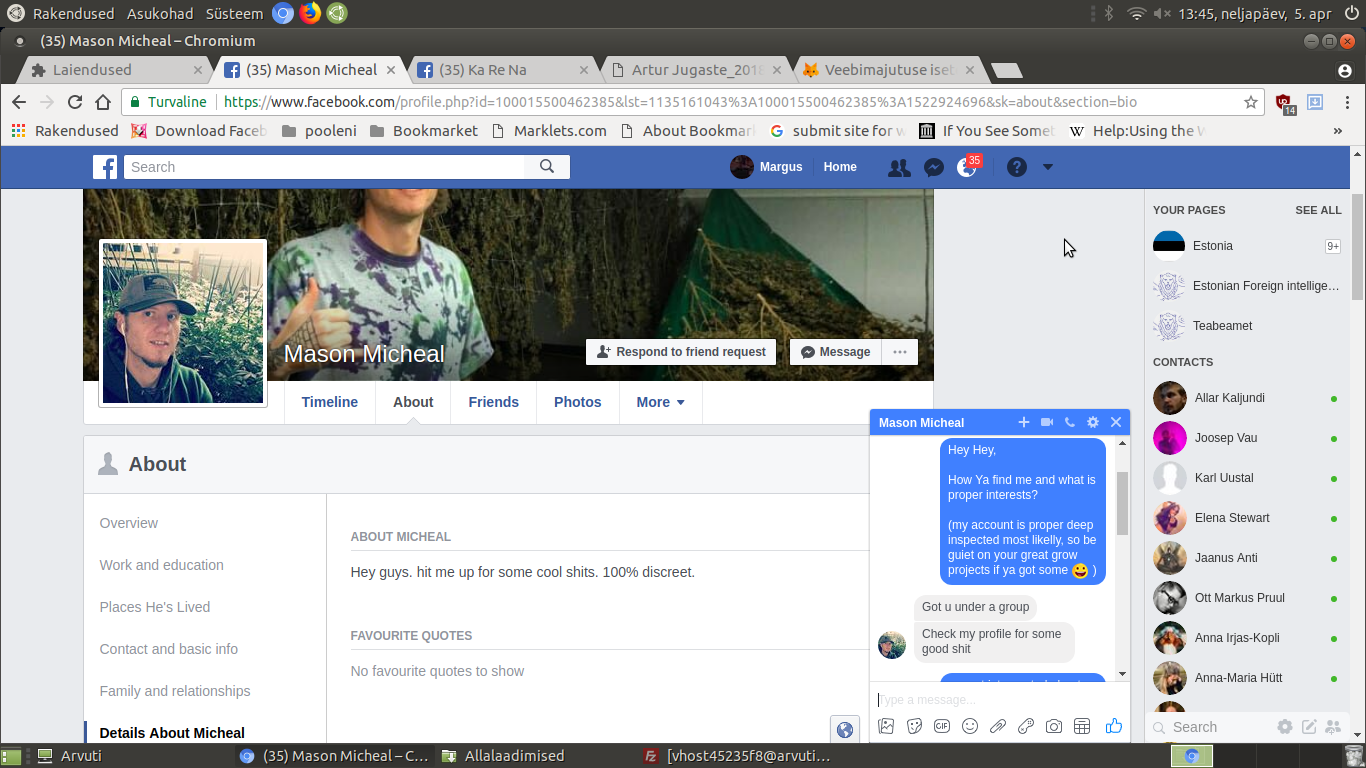Open chat options gear in Mason Micheal chat
Image resolution: width=1366 pixels, height=768 pixels.
click(1093, 423)
